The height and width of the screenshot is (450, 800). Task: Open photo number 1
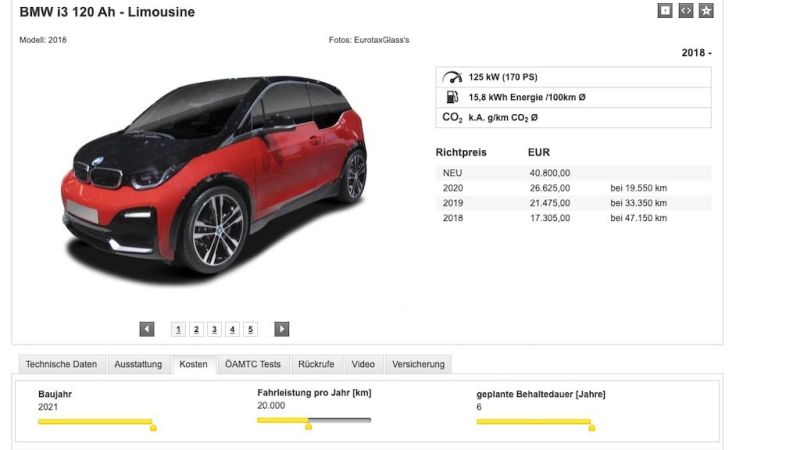(x=178, y=329)
